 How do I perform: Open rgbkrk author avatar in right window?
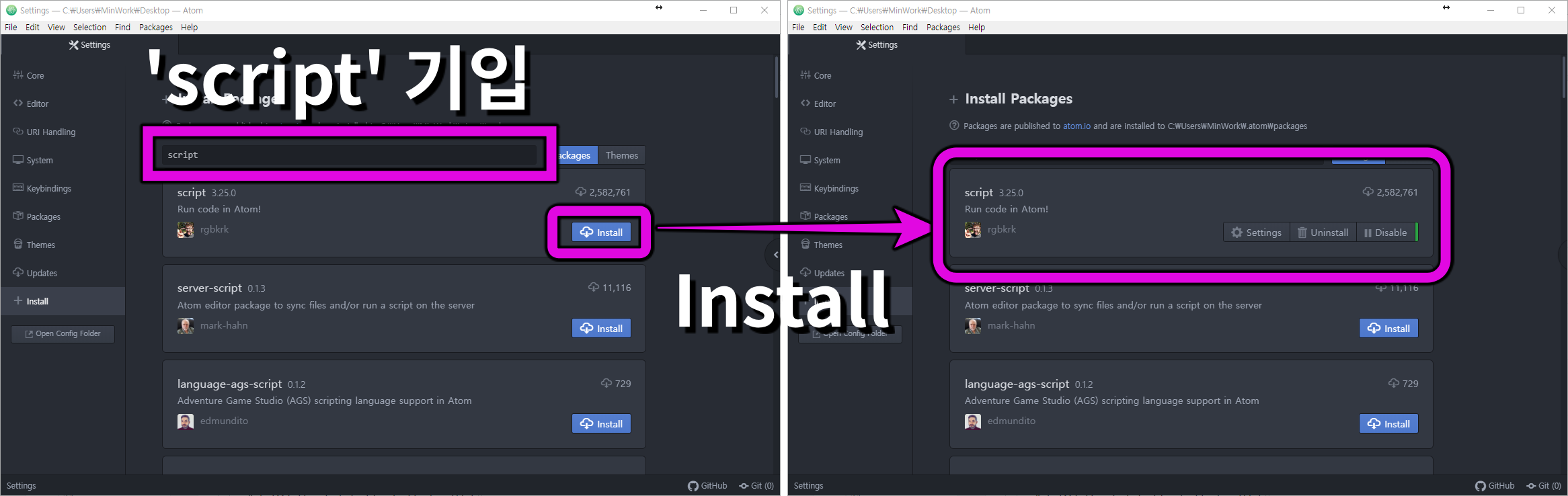(x=973, y=230)
